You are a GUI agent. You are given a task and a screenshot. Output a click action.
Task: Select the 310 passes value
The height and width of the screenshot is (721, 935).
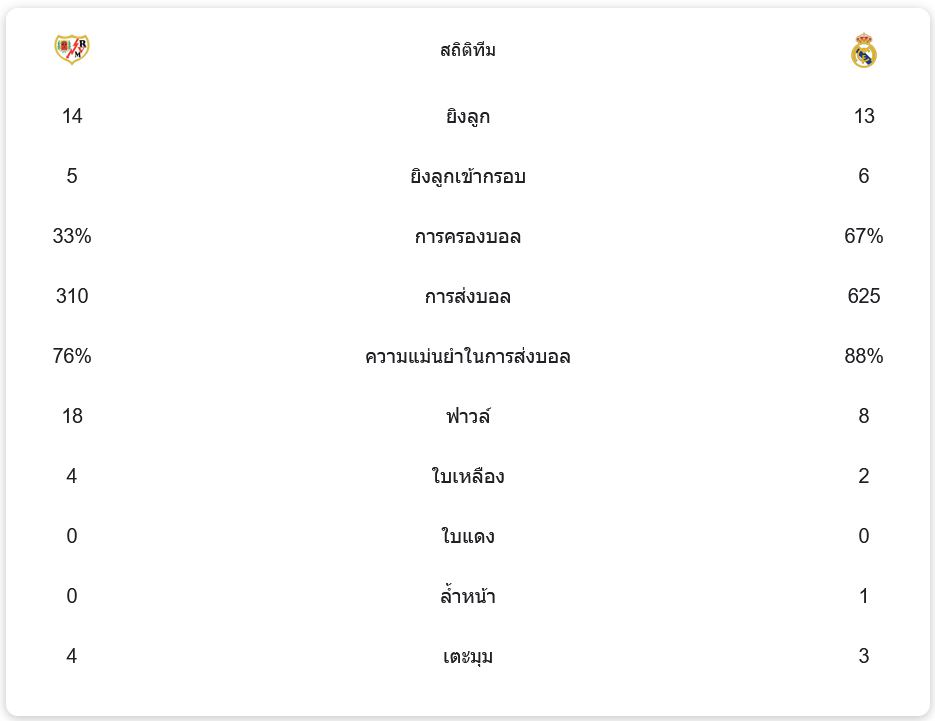[x=72, y=297]
